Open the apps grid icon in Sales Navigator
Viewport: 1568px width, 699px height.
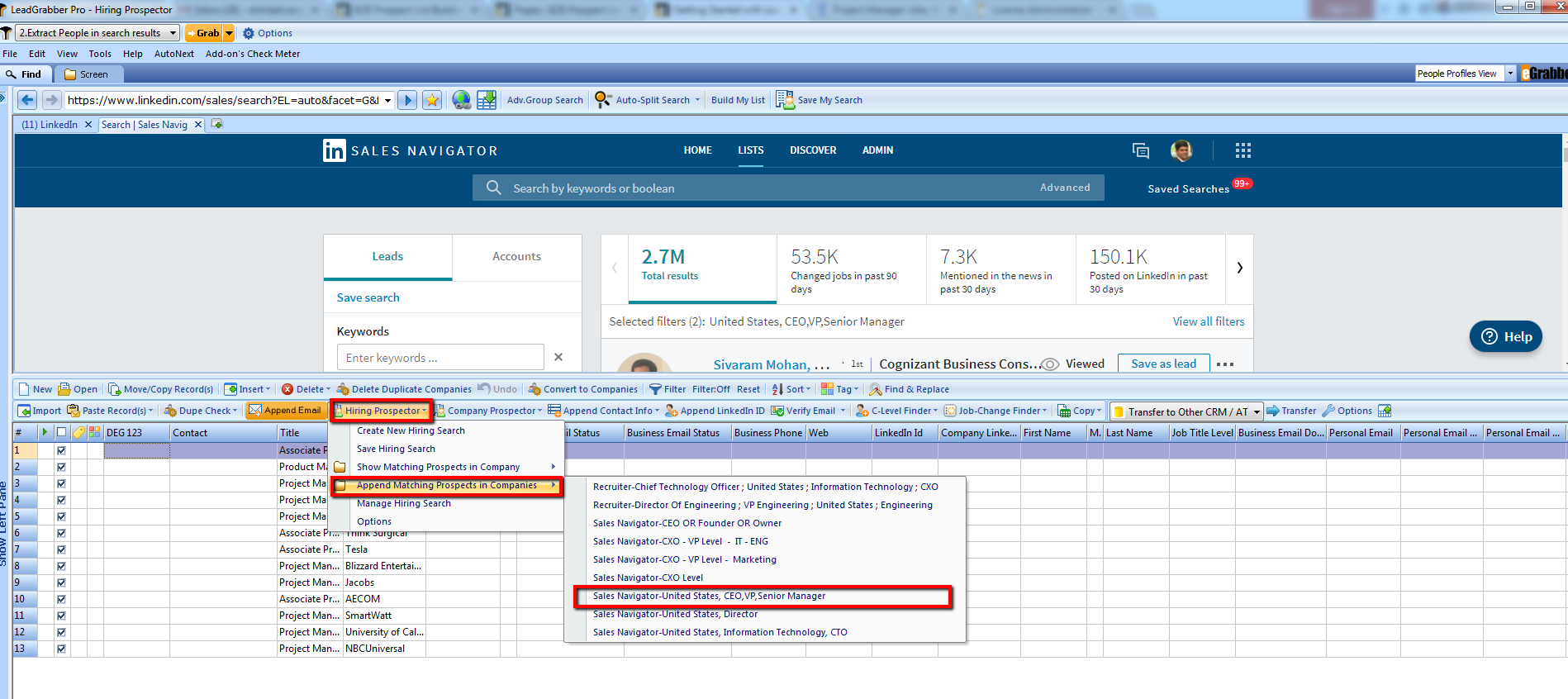click(1243, 150)
